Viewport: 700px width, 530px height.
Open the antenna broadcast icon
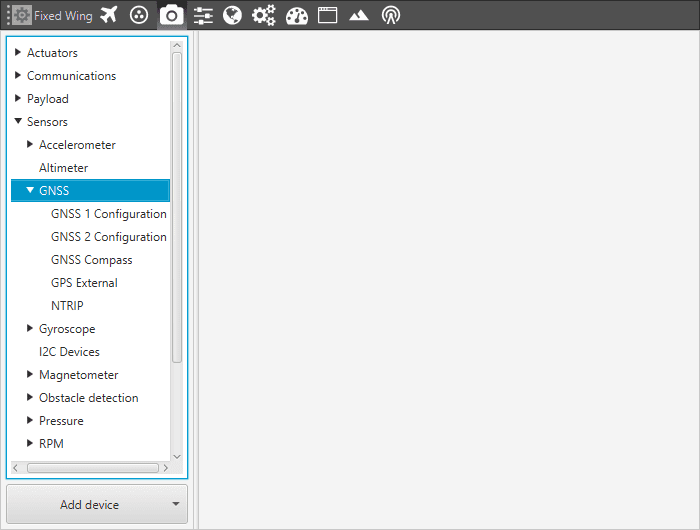[x=391, y=15]
